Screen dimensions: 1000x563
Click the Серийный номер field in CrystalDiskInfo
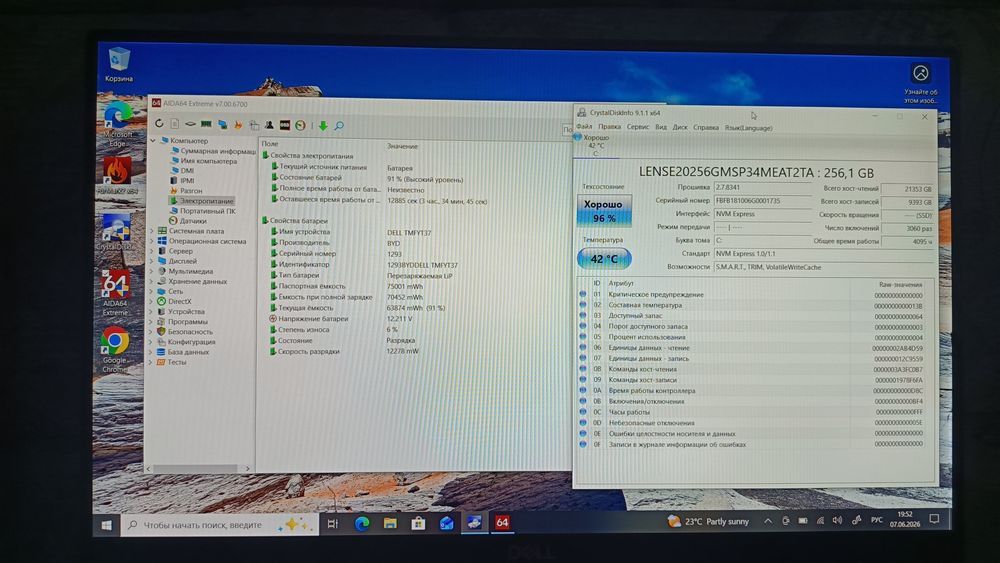[762, 200]
